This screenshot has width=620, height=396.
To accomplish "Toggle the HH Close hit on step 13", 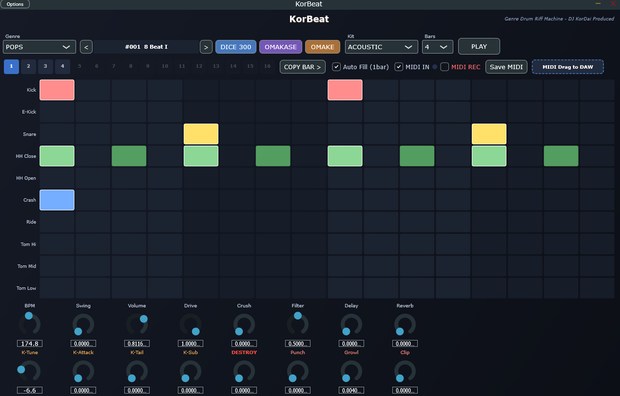I will point(489,156).
